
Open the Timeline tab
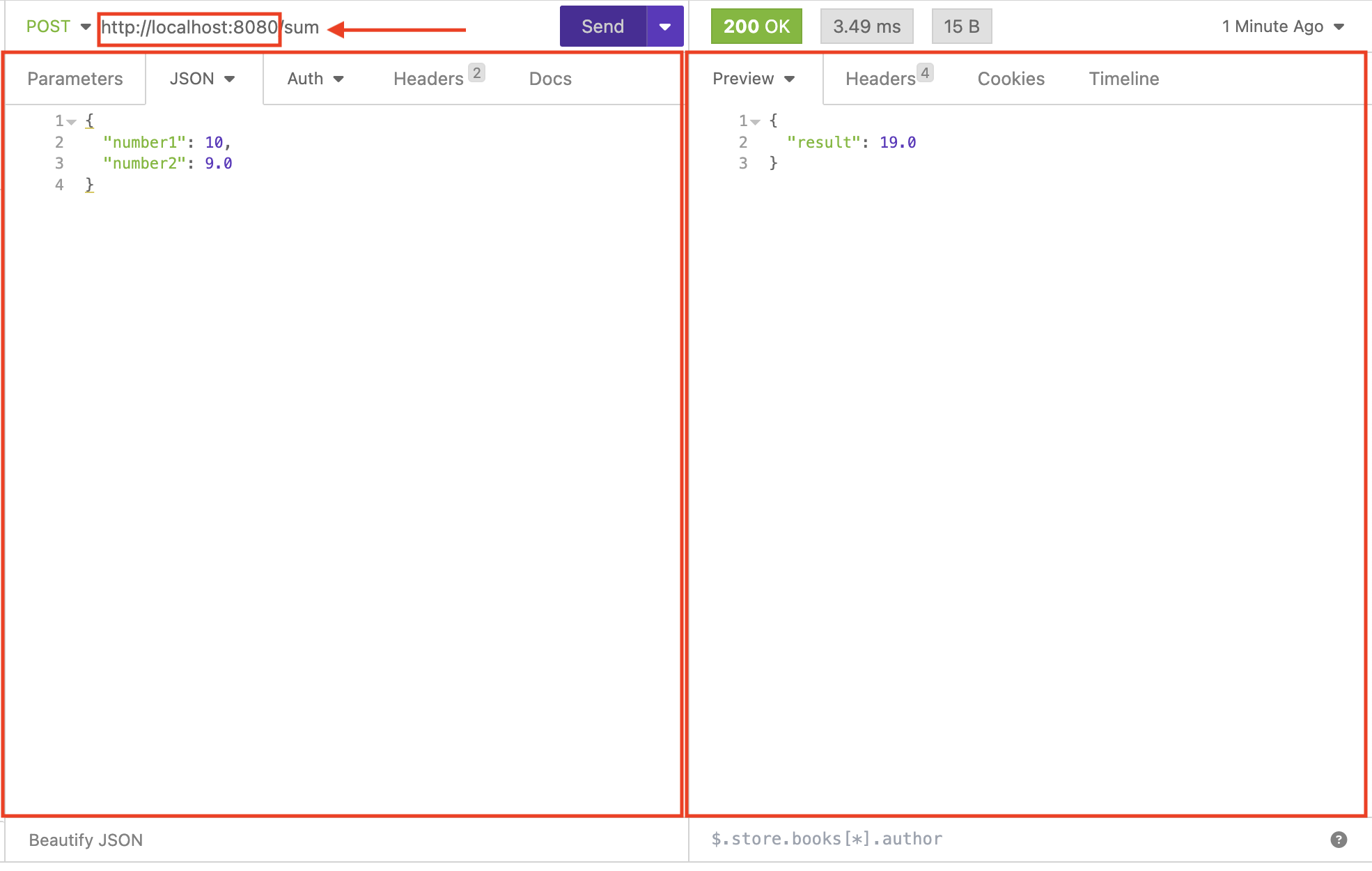1123,79
